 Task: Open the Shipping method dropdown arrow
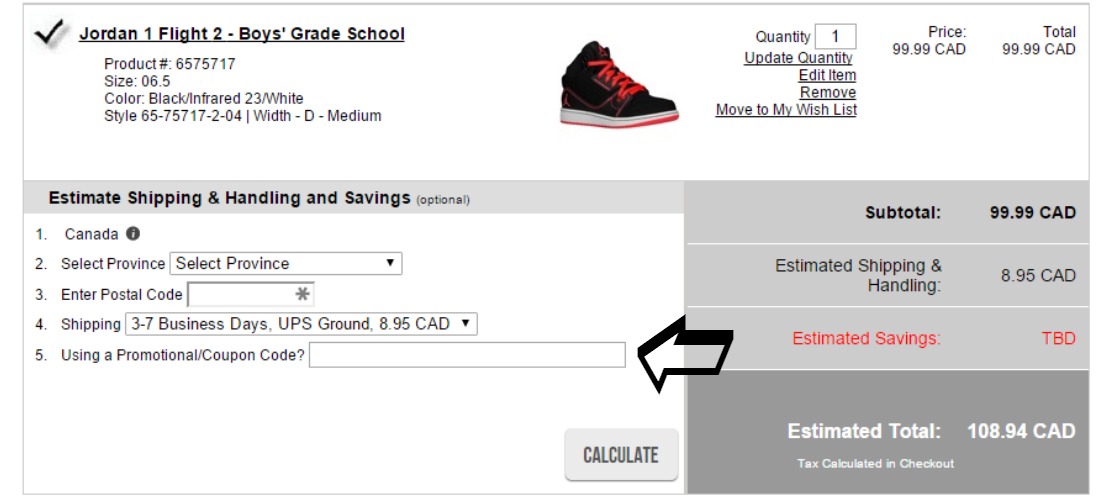(x=465, y=324)
